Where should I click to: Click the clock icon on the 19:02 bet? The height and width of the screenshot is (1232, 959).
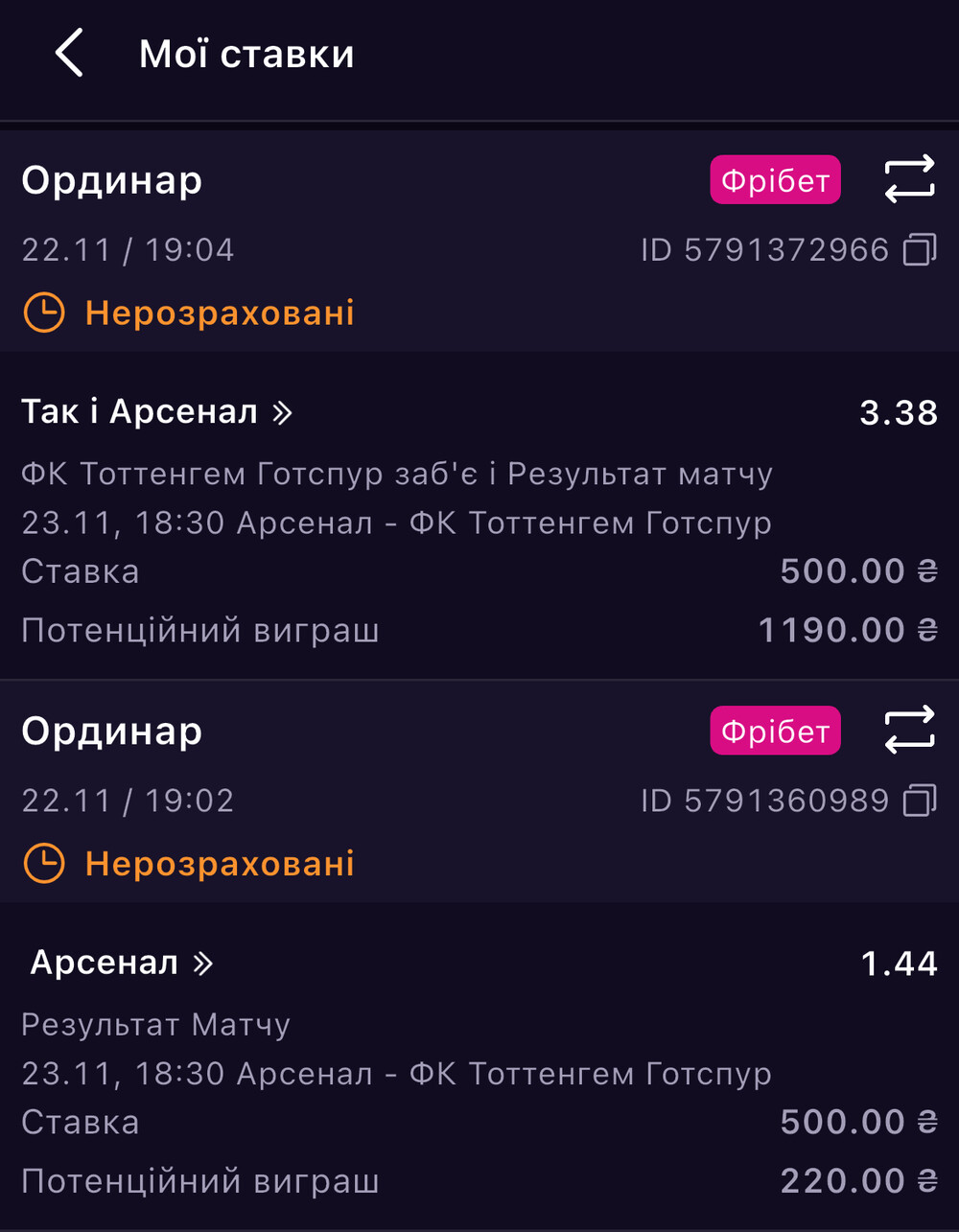(x=43, y=863)
